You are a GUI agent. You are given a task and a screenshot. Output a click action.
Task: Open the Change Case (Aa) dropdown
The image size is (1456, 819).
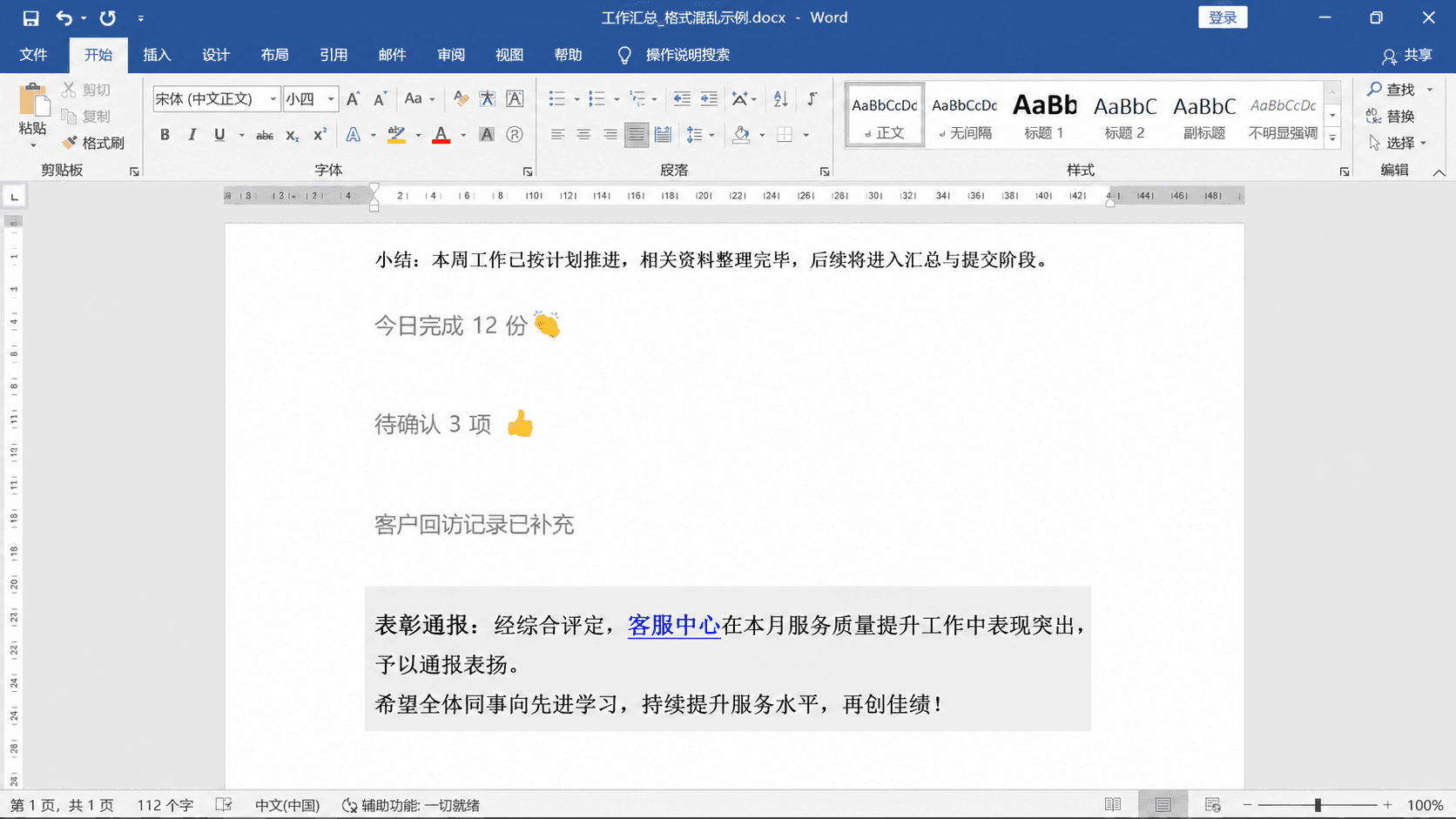pos(419,98)
